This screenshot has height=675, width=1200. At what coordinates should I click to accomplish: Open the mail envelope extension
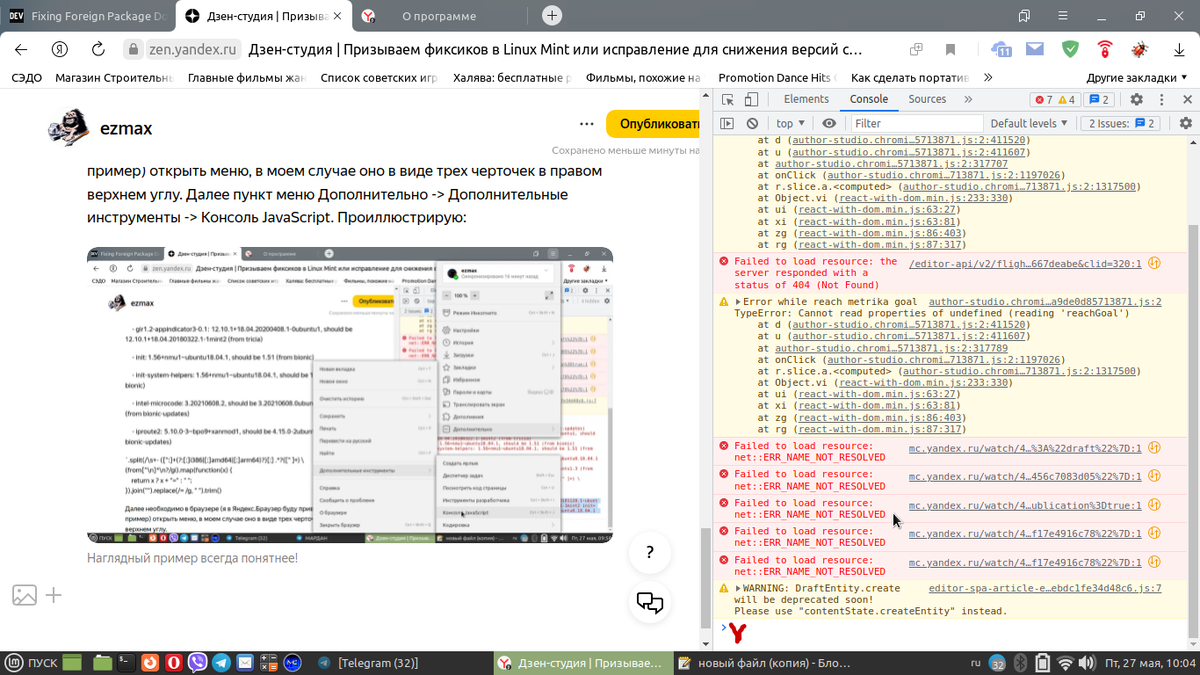click(1035, 48)
